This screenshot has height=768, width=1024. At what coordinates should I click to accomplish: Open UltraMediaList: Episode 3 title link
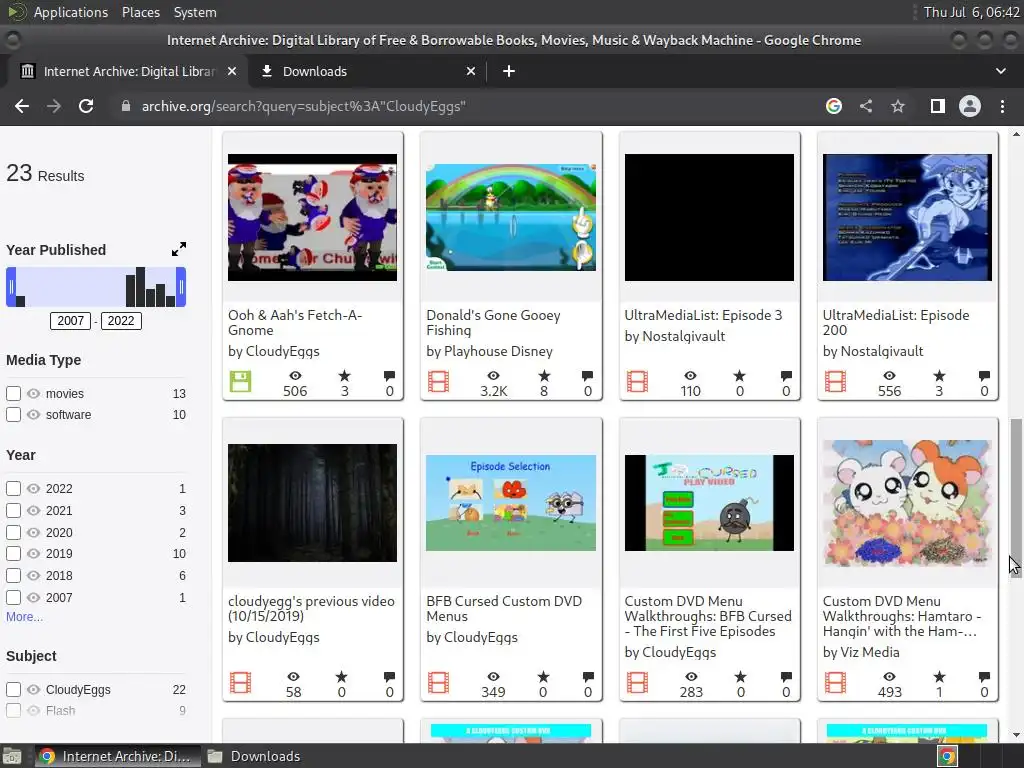coord(703,315)
